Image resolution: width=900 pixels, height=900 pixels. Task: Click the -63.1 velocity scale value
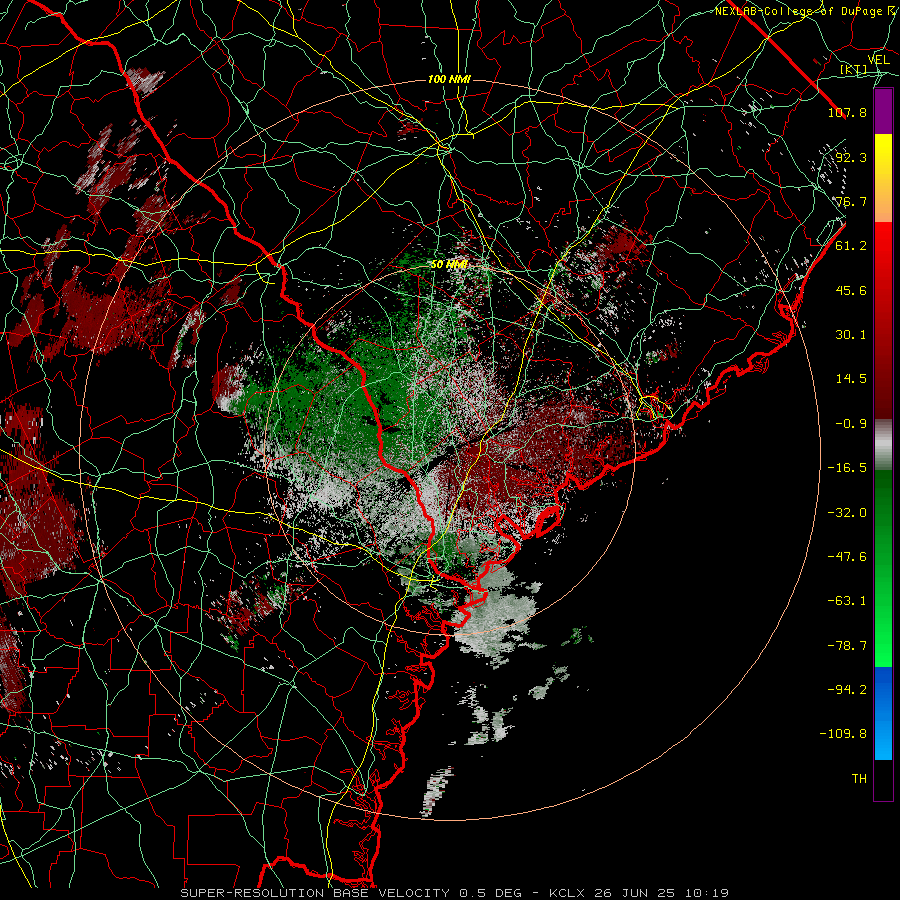point(847,601)
